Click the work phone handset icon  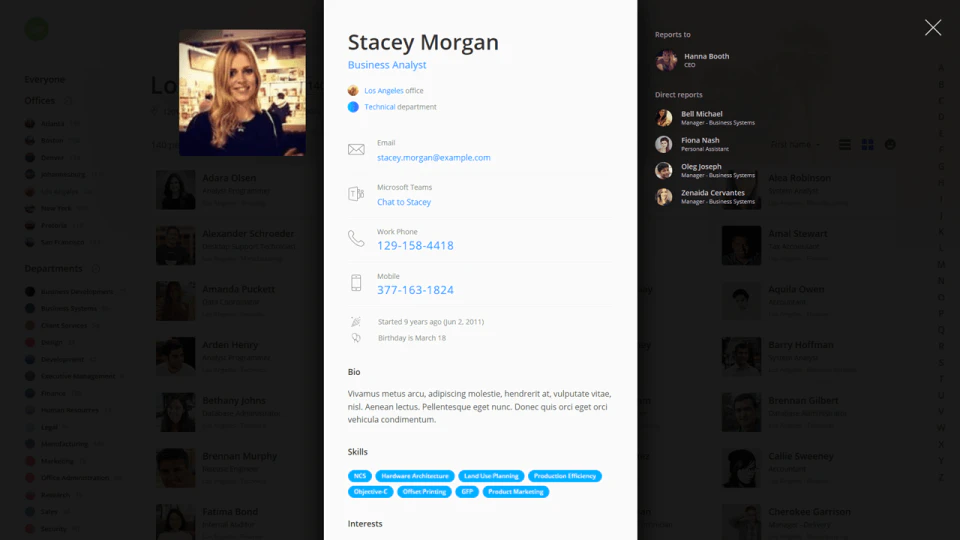coord(356,238)
